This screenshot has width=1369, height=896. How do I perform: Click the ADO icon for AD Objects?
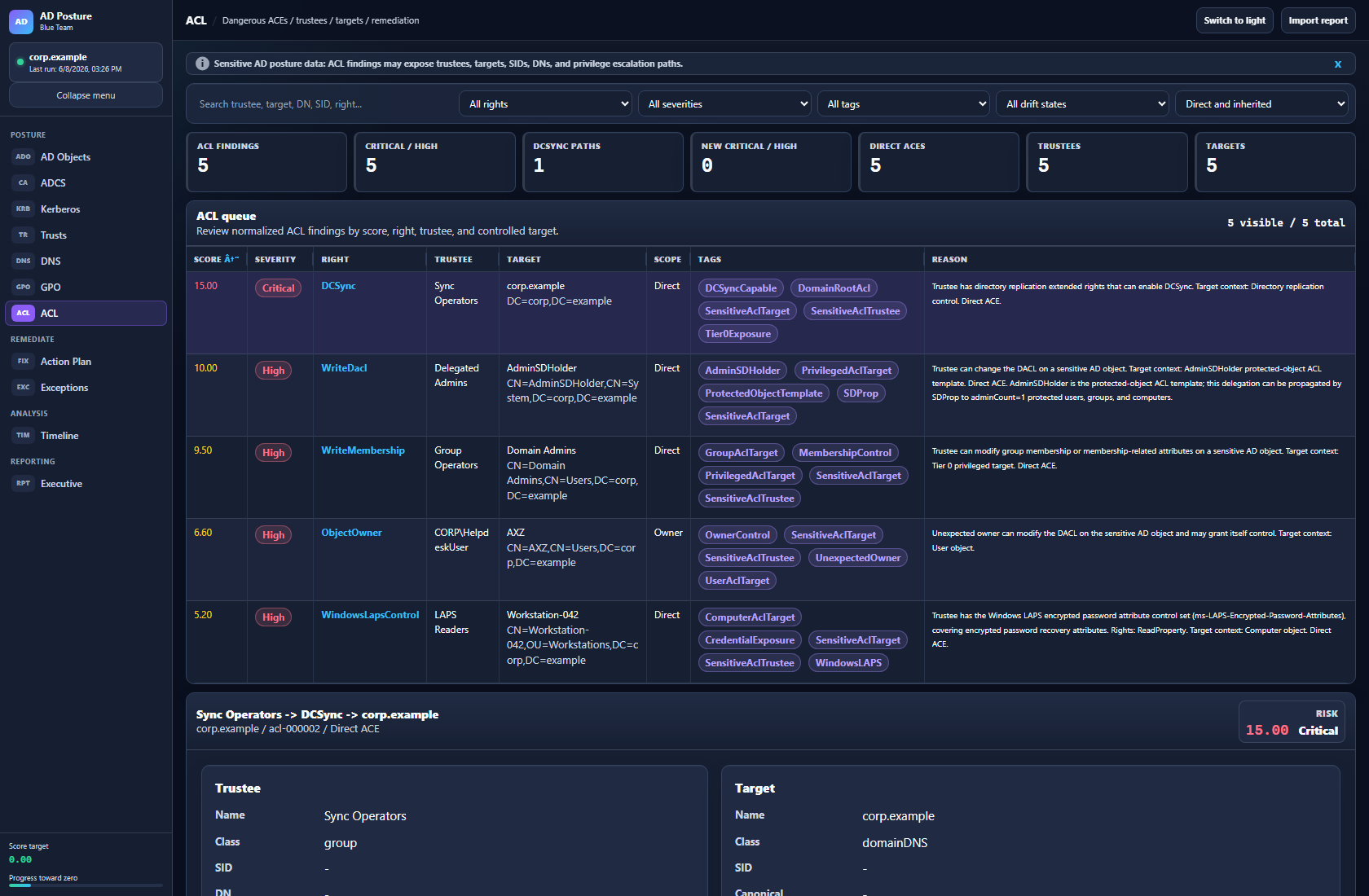23,157
